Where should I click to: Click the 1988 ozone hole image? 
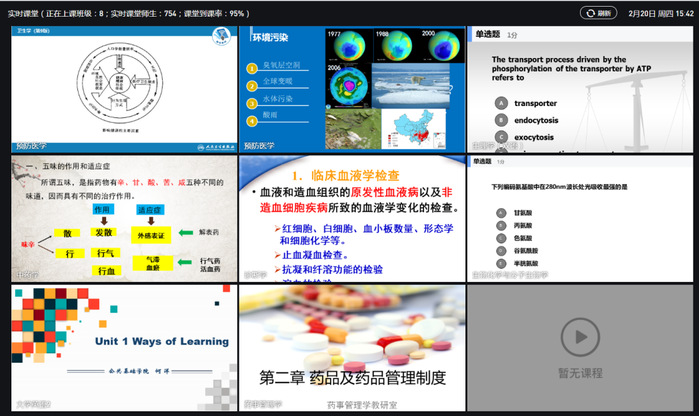[395, 45]
